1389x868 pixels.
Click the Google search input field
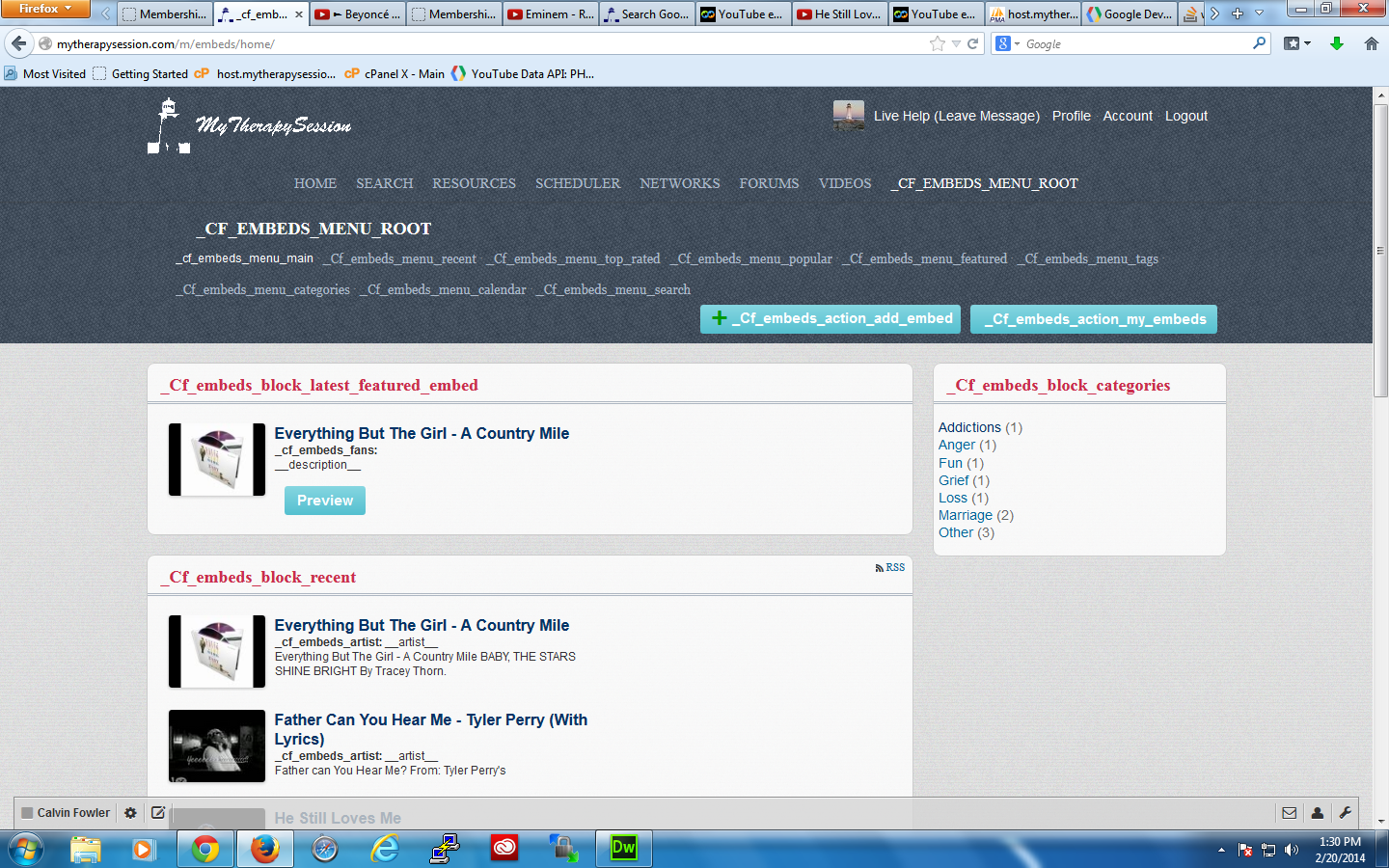pos(1136,43)
